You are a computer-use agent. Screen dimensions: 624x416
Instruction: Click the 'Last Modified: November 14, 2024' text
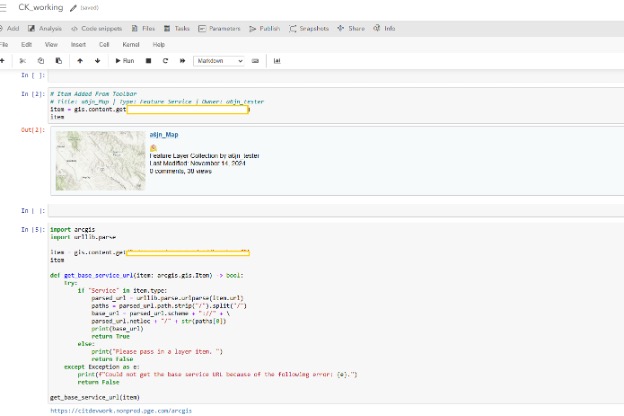coord(197,163)
